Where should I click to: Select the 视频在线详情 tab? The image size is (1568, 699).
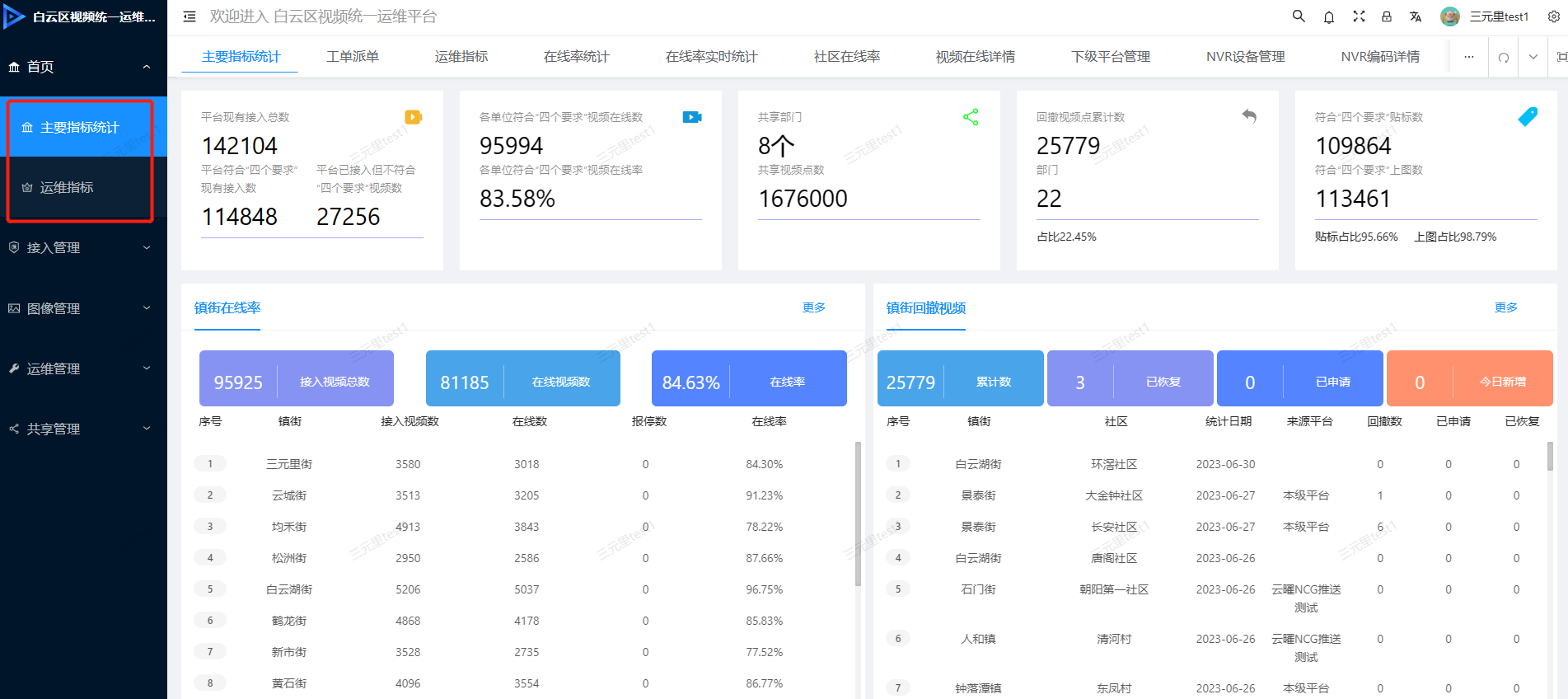(976, 57)
